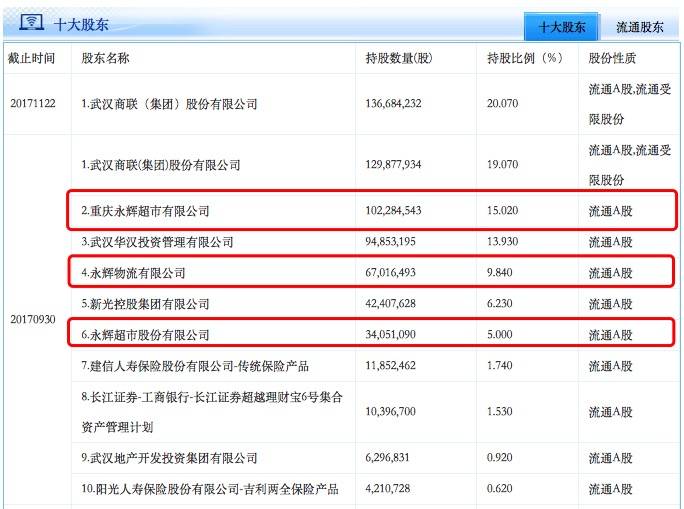684x509 pixels.
Task: Click shareholder 6.永辉超市股份有限公司
Action: pos(145,335)
